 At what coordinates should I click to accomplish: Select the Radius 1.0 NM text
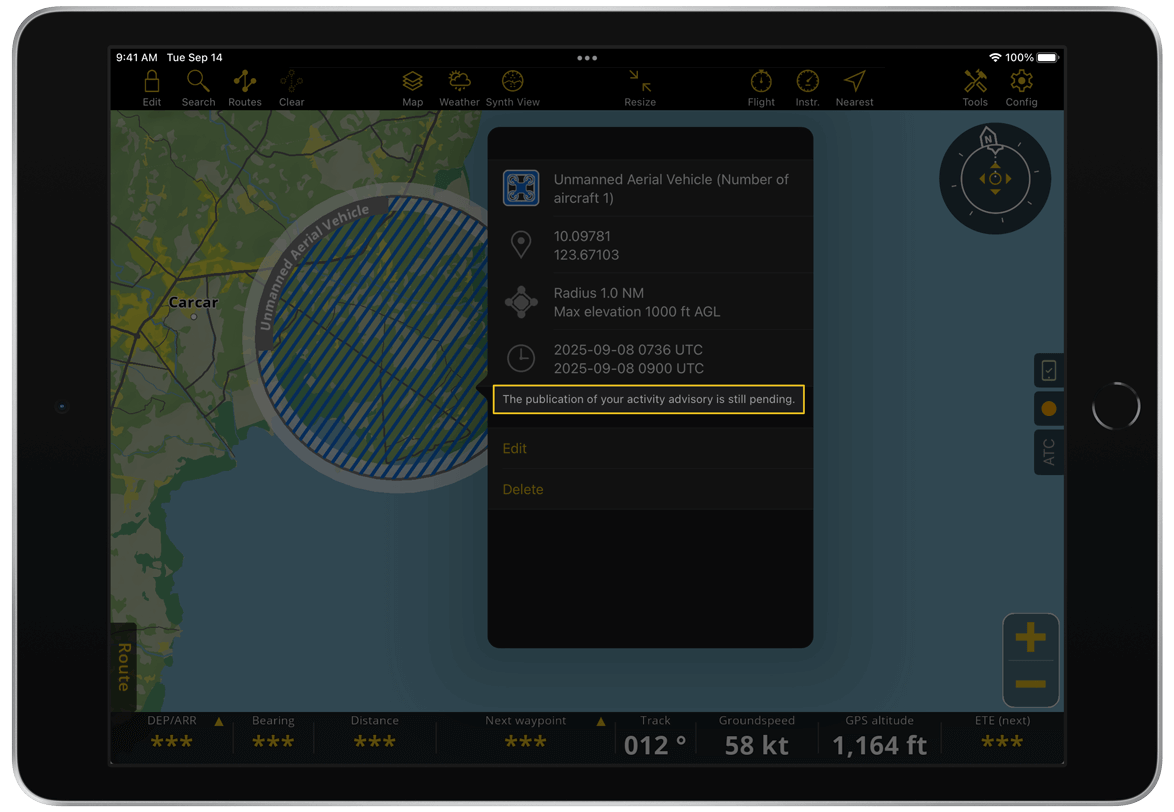coord(598,293)
